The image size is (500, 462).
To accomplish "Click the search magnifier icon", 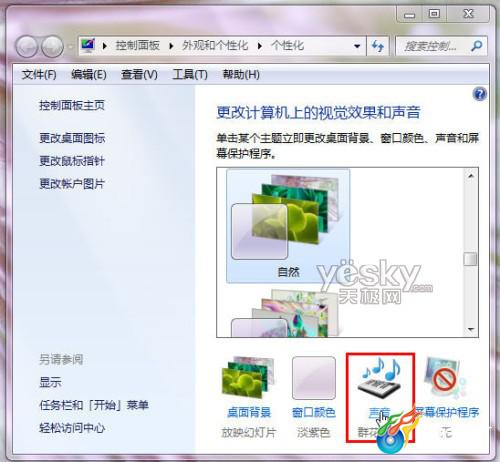I will tap(477, 46).
